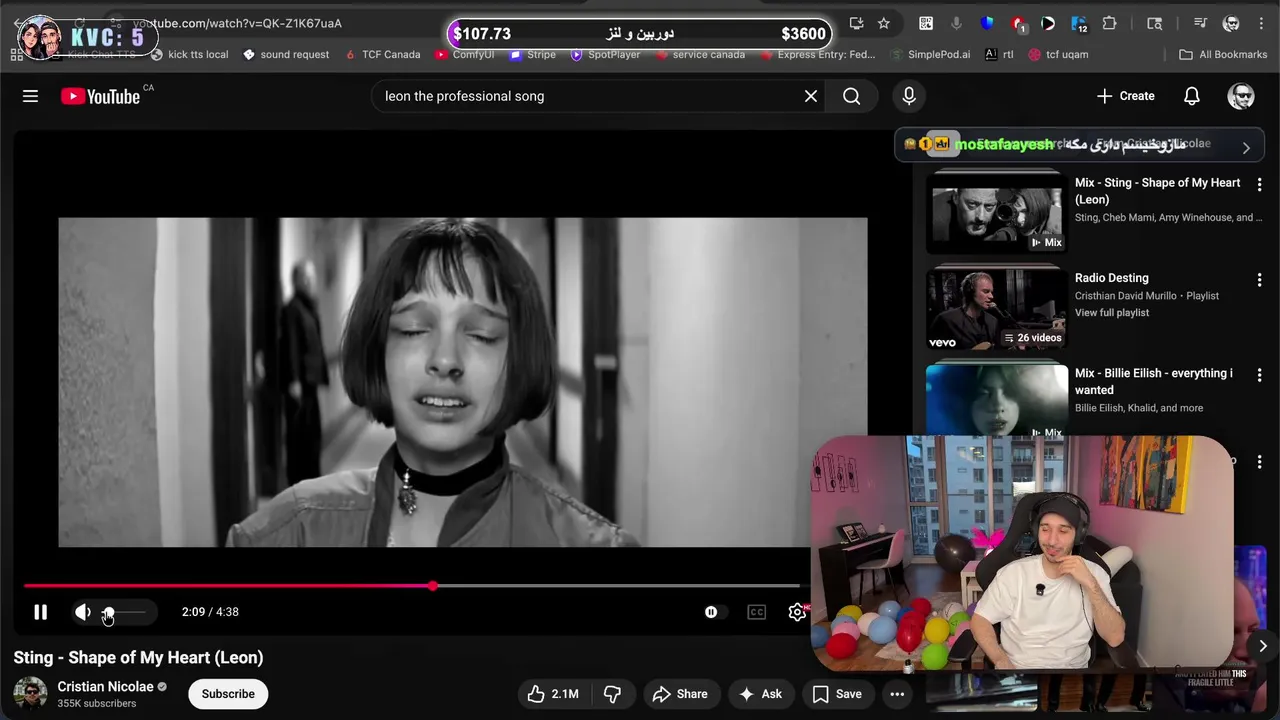
Task: Toggle closed captions CC button
Action: tap(756, 612)
